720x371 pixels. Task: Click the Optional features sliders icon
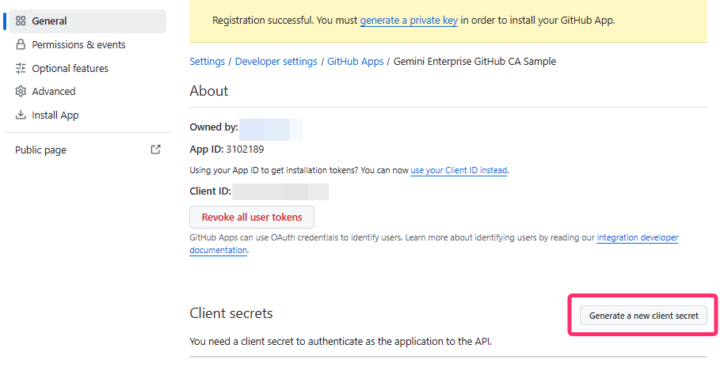21,68
